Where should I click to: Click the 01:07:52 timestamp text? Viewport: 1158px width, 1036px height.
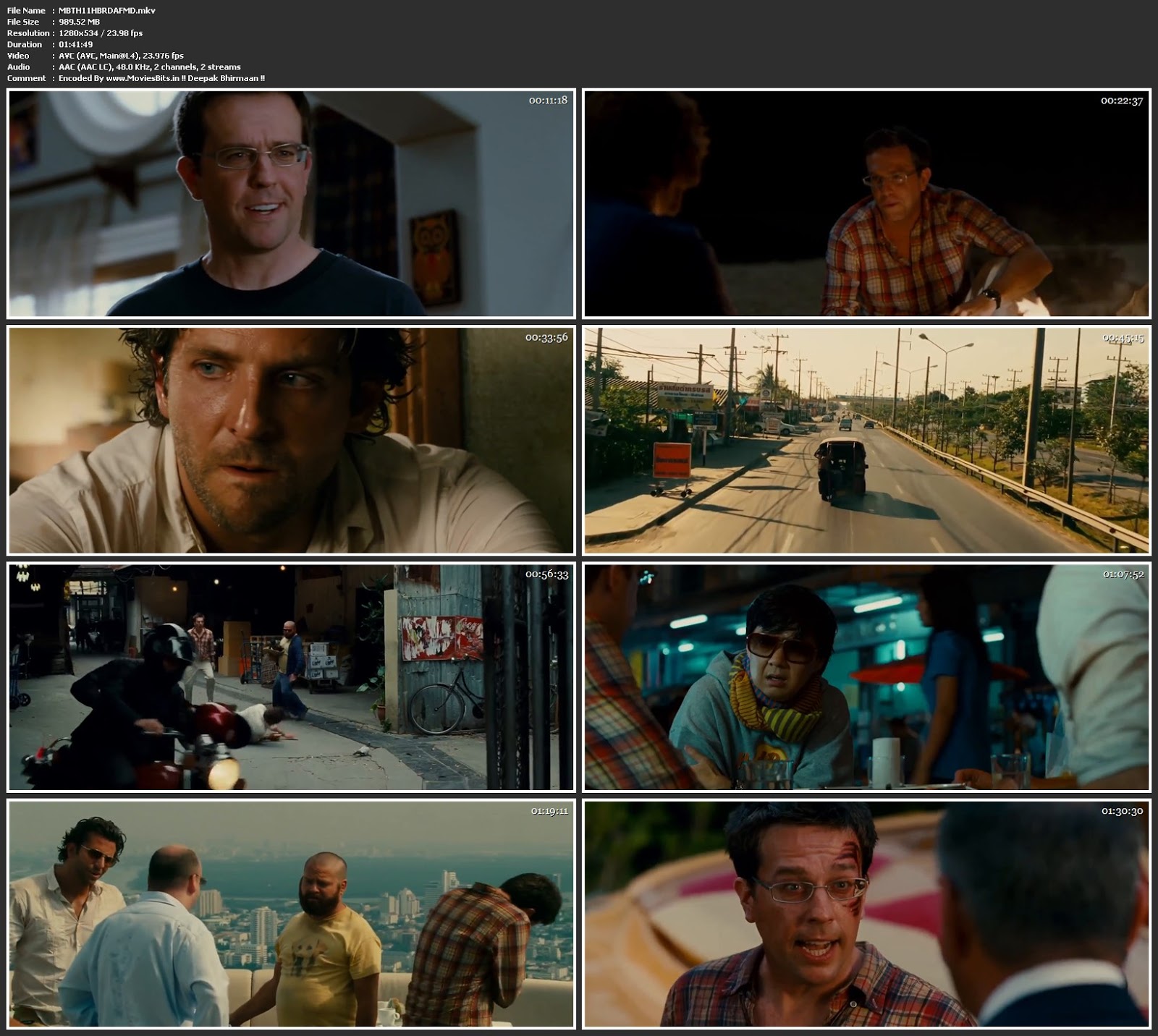[1123, 574]
